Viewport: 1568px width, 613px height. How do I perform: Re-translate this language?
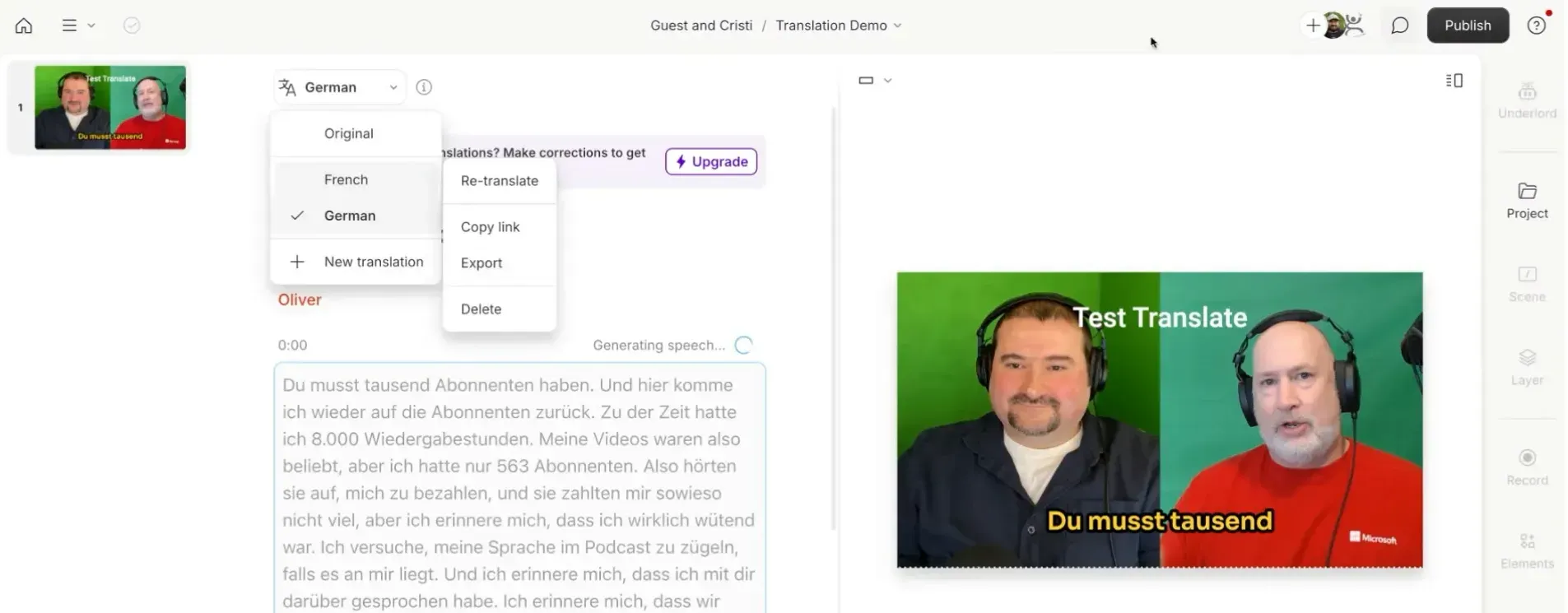(x=500, y=181)
